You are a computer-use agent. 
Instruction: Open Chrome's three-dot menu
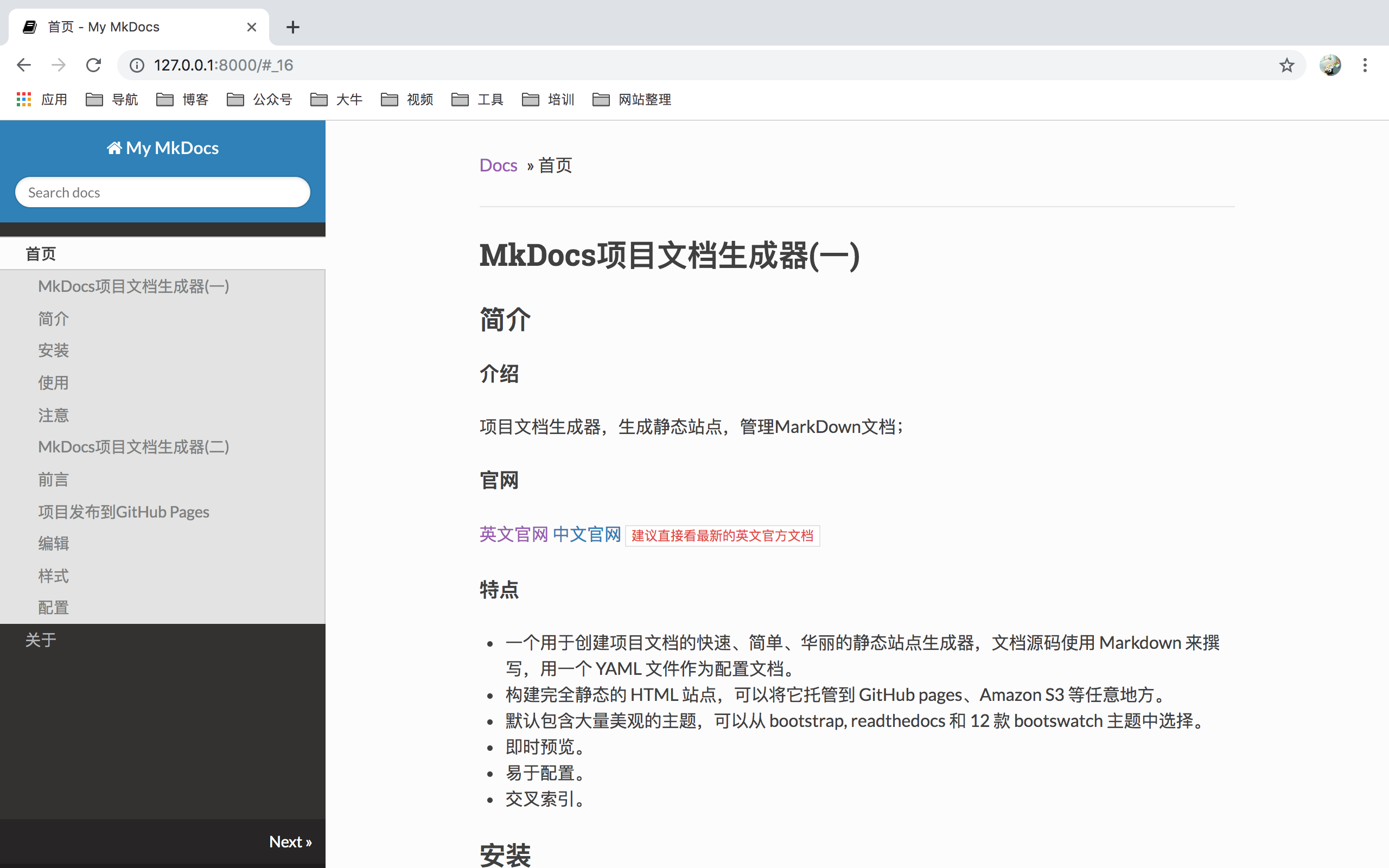click(1365, 65)
